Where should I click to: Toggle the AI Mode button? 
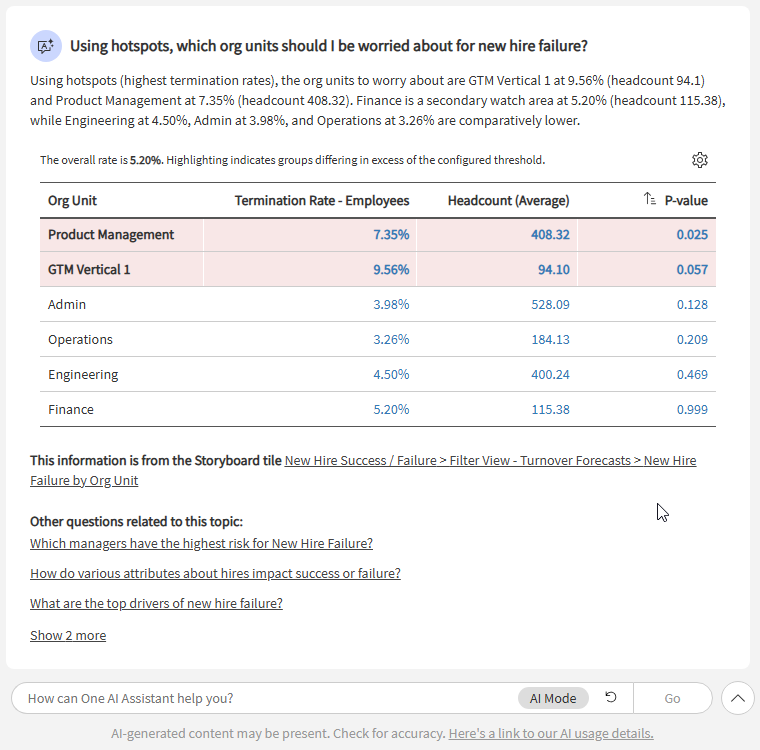[553, 698]
